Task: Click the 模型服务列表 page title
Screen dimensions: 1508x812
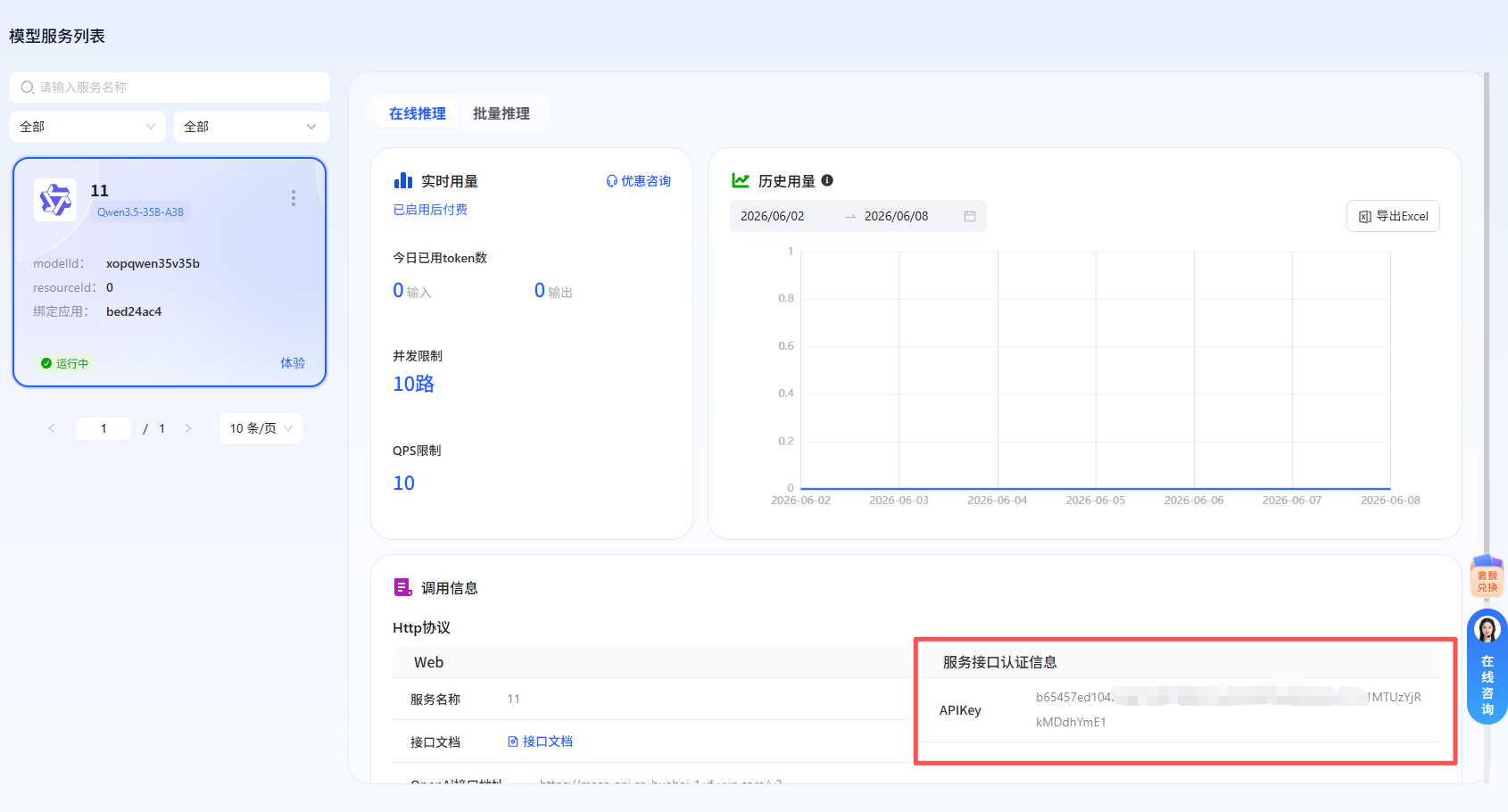Action: pyautogui.click(x=57, y=36)
